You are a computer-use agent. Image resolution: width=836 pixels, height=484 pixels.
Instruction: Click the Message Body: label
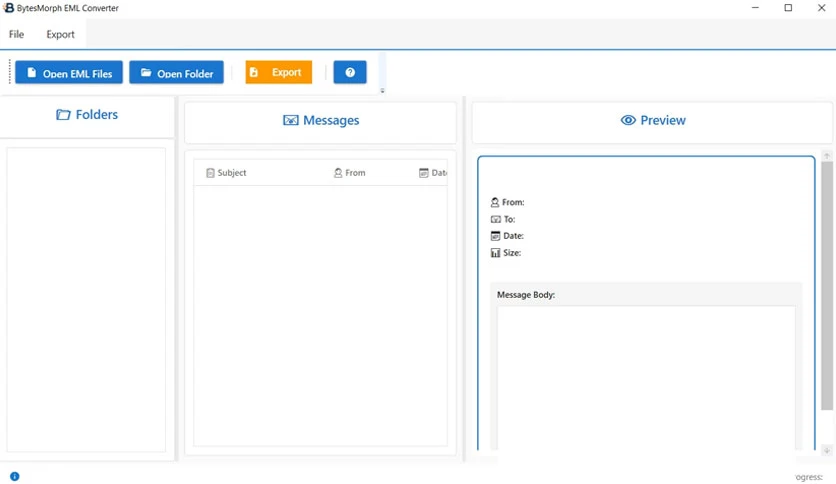(x=526, y=295)
